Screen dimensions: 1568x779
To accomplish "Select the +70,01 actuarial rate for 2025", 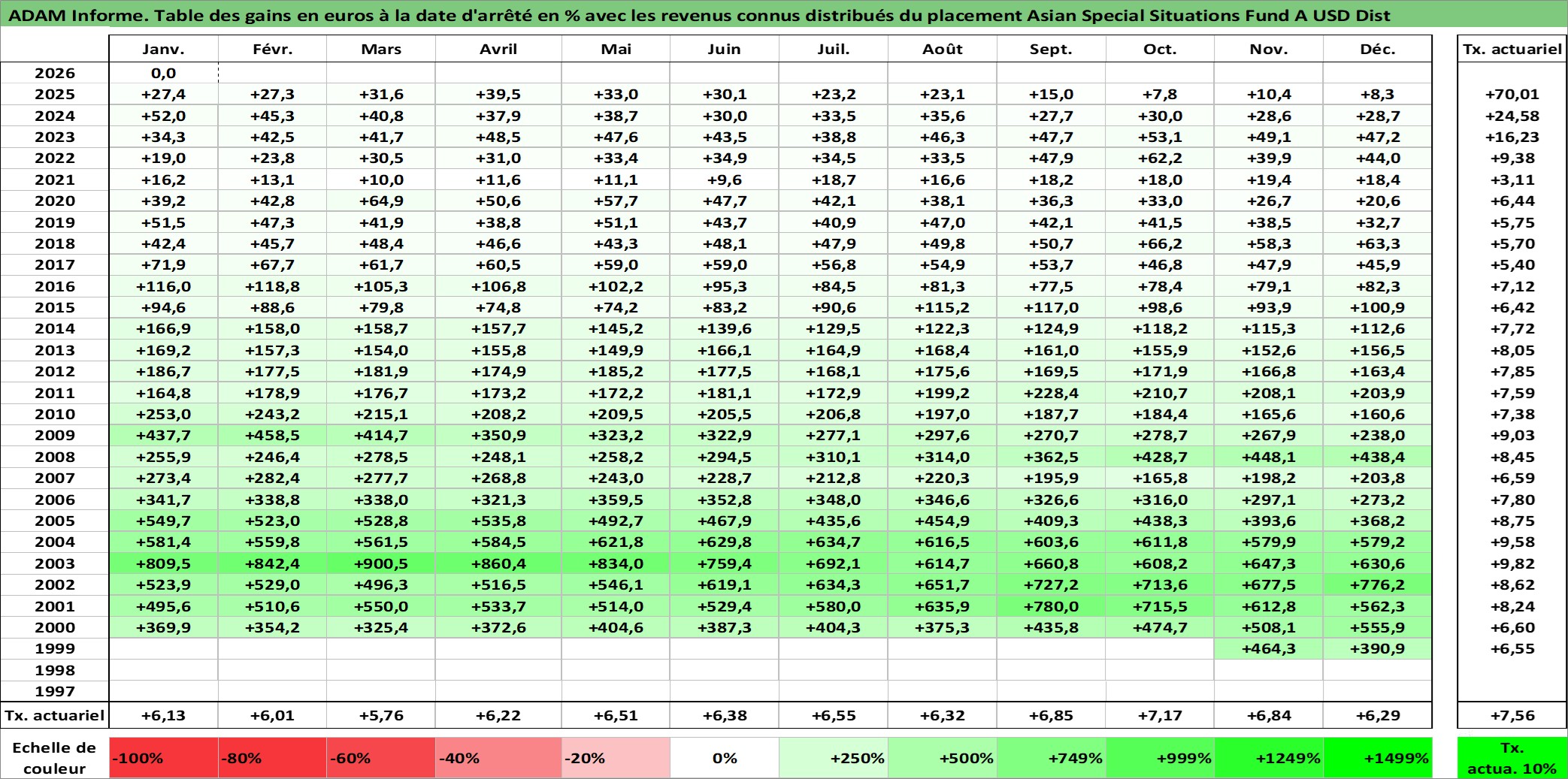I will [x=1512, y=94].
